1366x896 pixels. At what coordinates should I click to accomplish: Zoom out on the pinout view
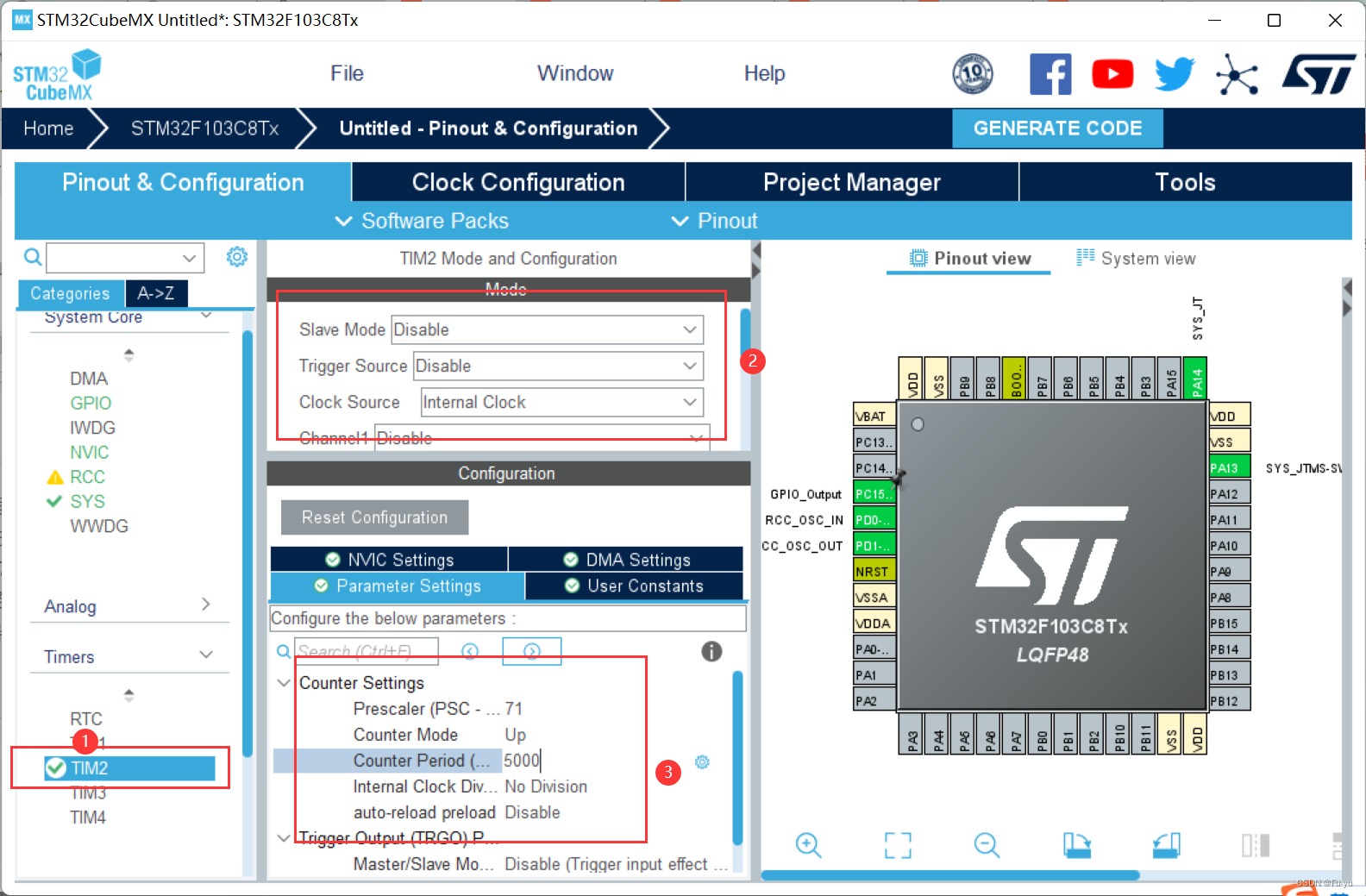pyautogui.click(x=987, y=845)
